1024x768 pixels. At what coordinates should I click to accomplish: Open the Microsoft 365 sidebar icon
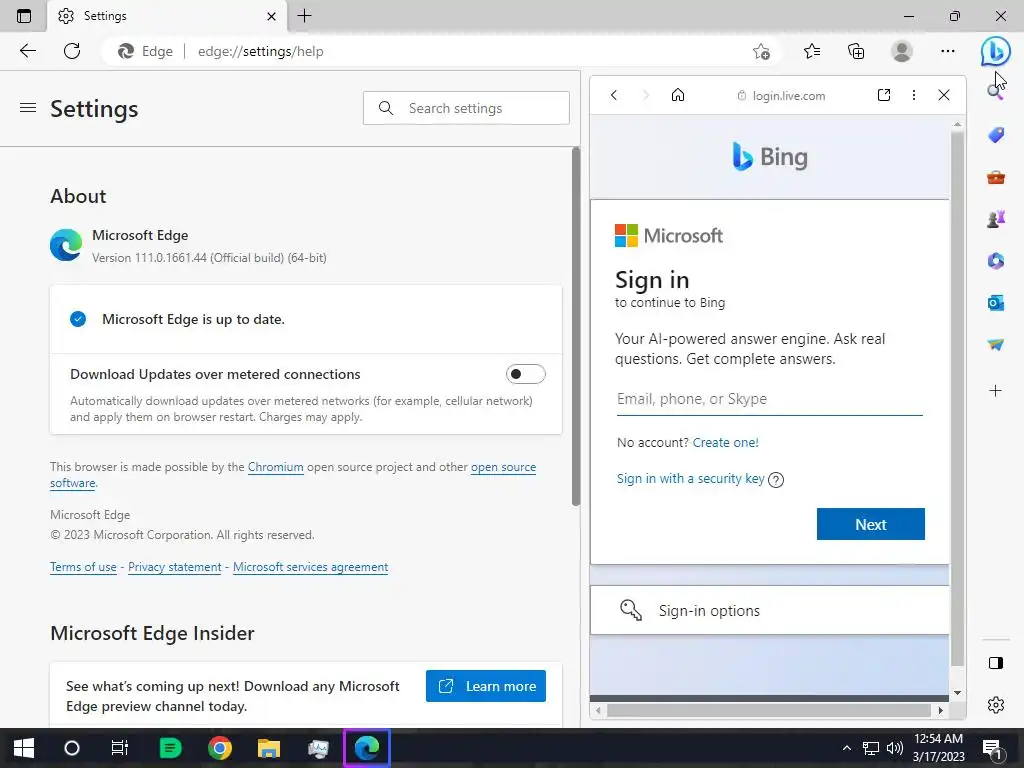[995, 261]
